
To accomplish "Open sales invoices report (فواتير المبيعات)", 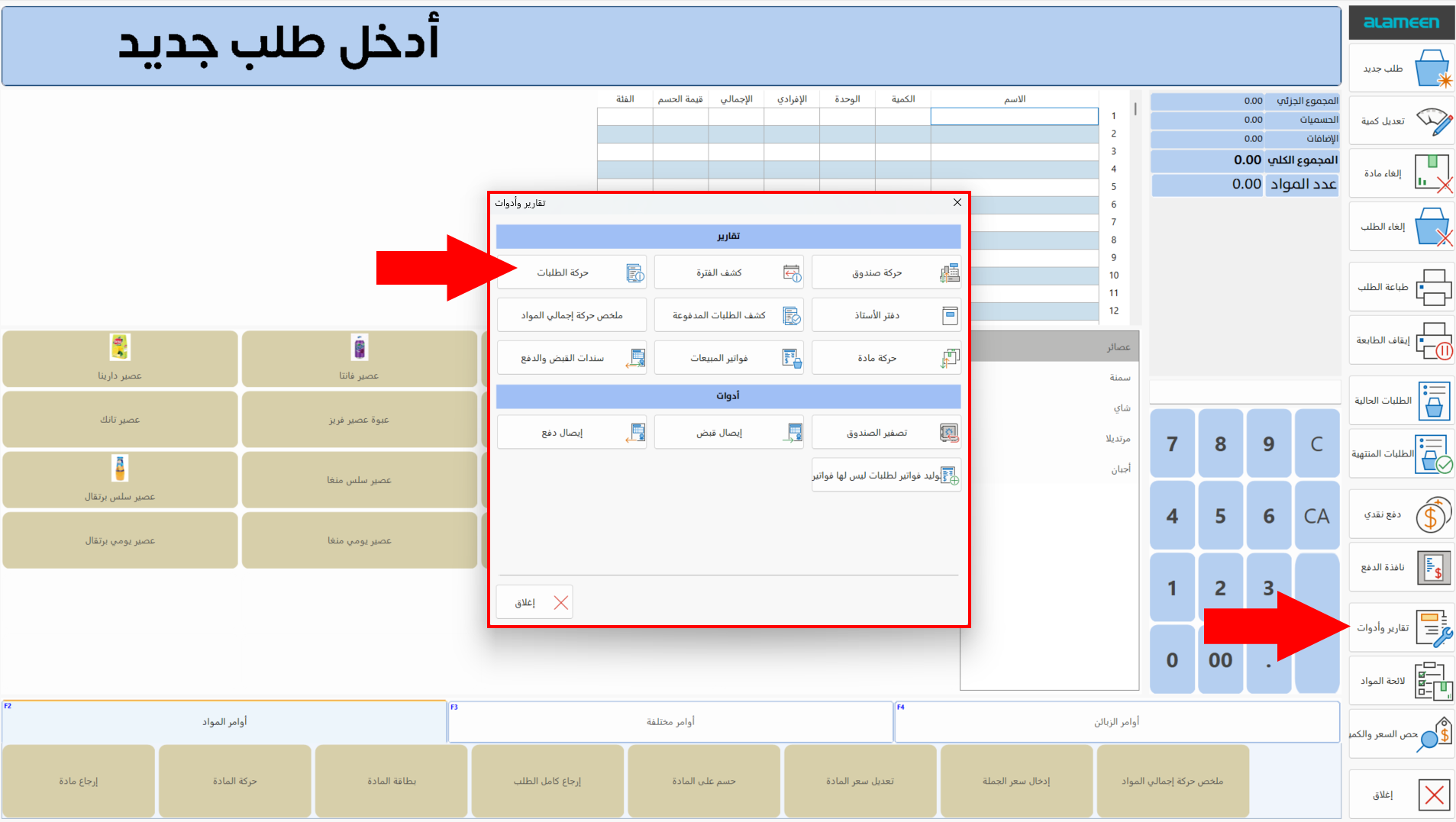I will [x=728, y=358].
